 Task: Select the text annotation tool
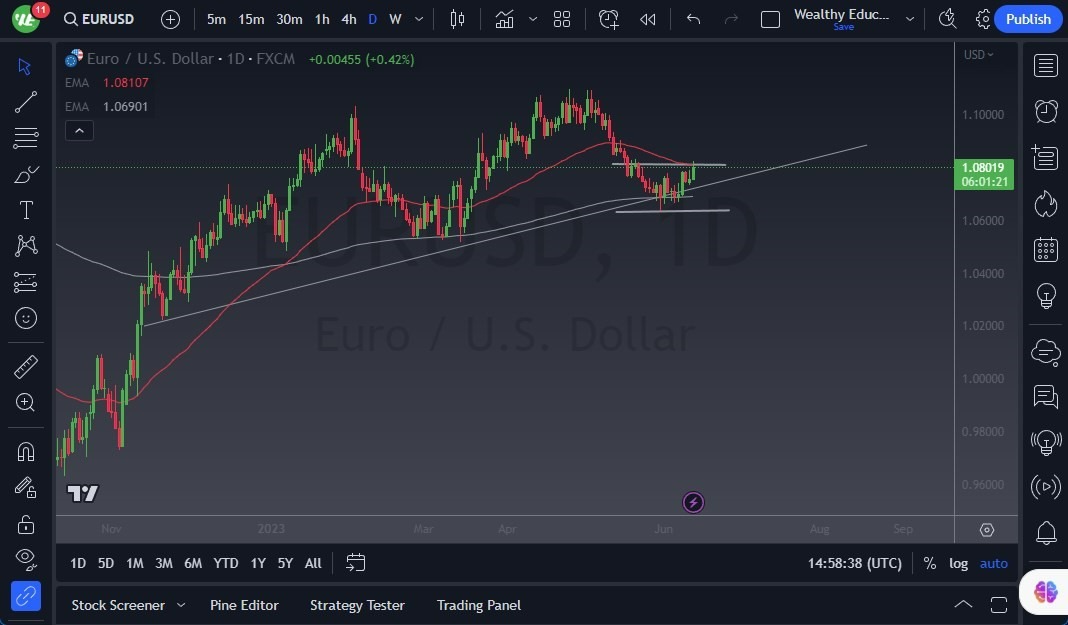coord(26,210)
